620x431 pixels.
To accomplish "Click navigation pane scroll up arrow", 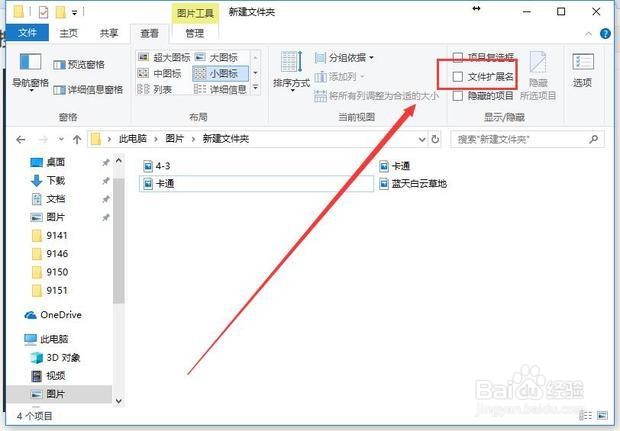I will 119,161.
